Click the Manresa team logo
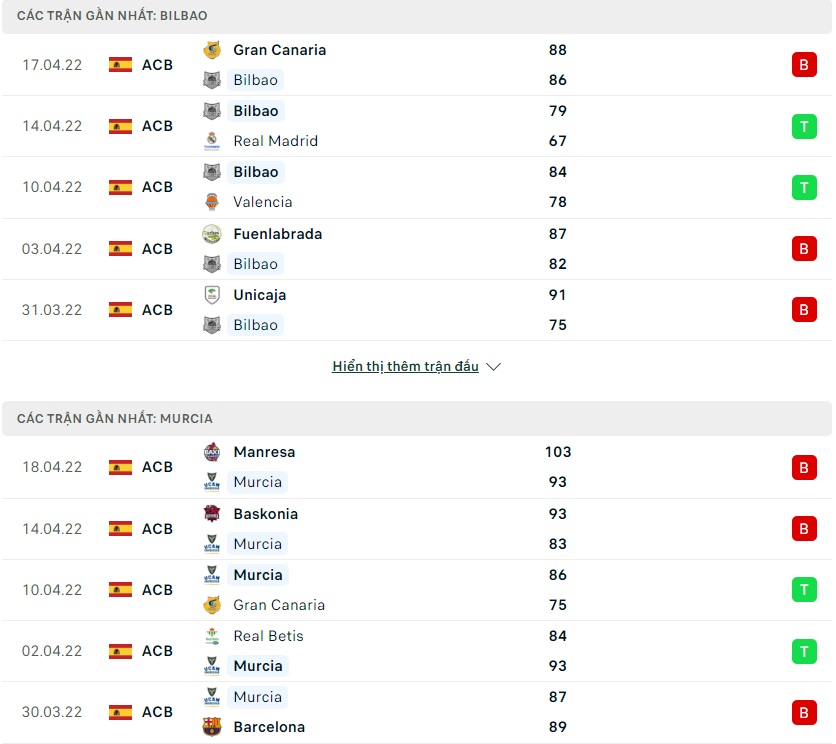Screen dimensions: 836x744 212,452
